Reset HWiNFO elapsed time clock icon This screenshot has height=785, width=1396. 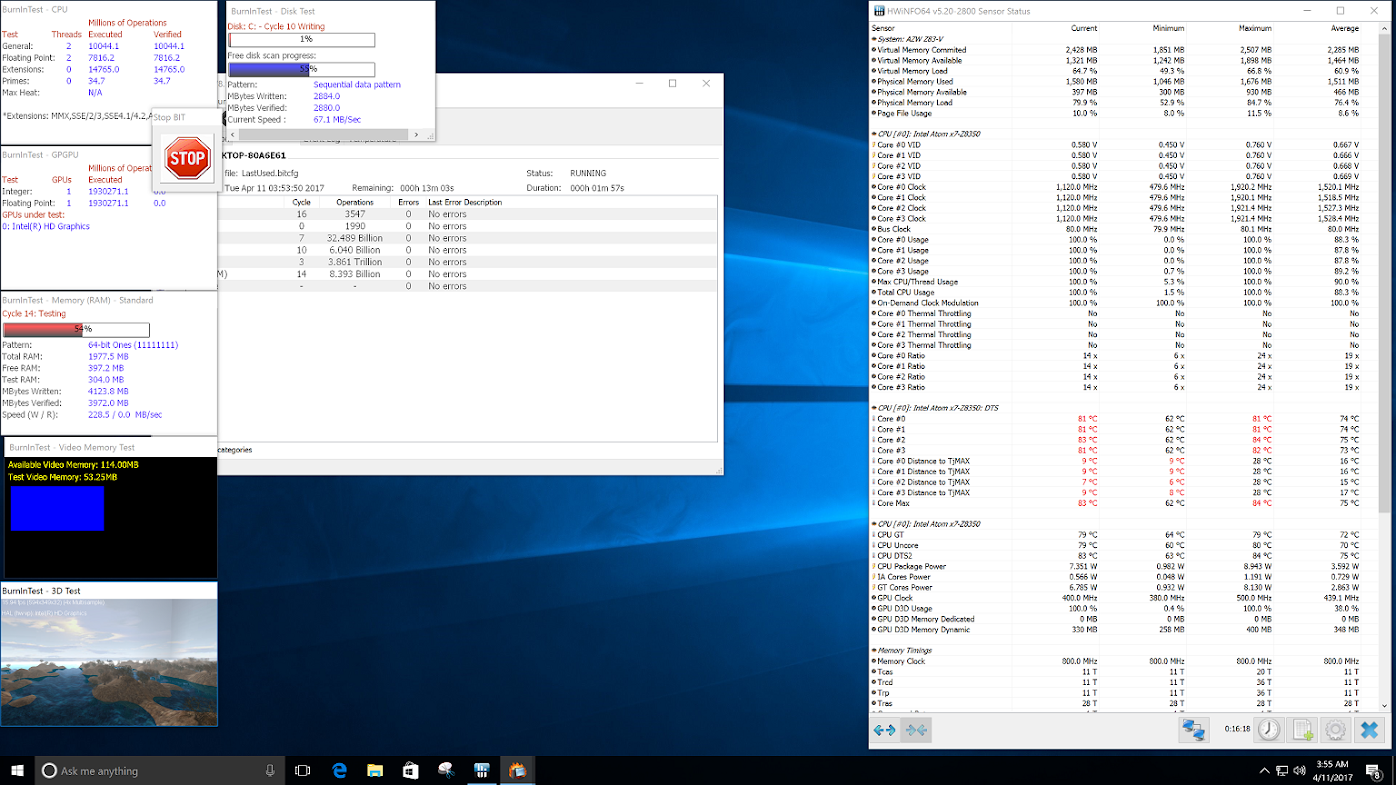[x=1269, y=730]
